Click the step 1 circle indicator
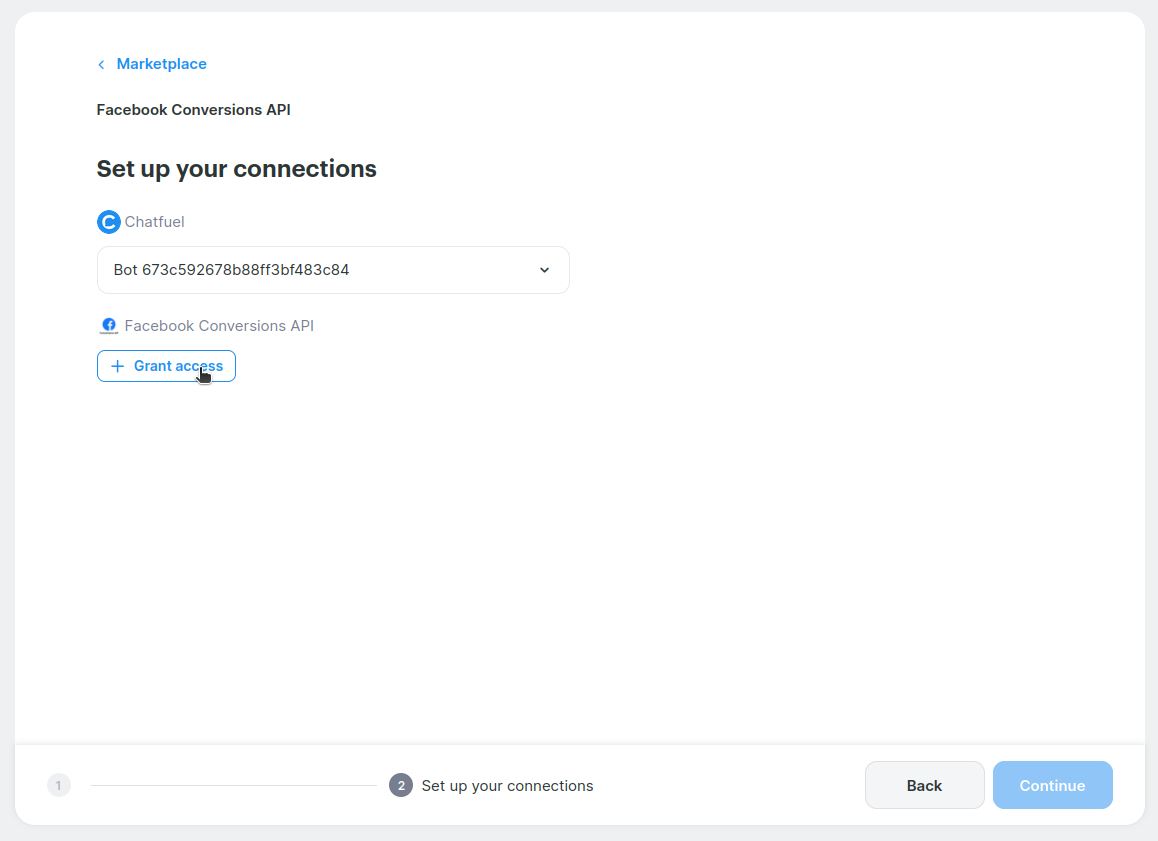This screenshot has width=1158, height=841. [x=58, y=786]
